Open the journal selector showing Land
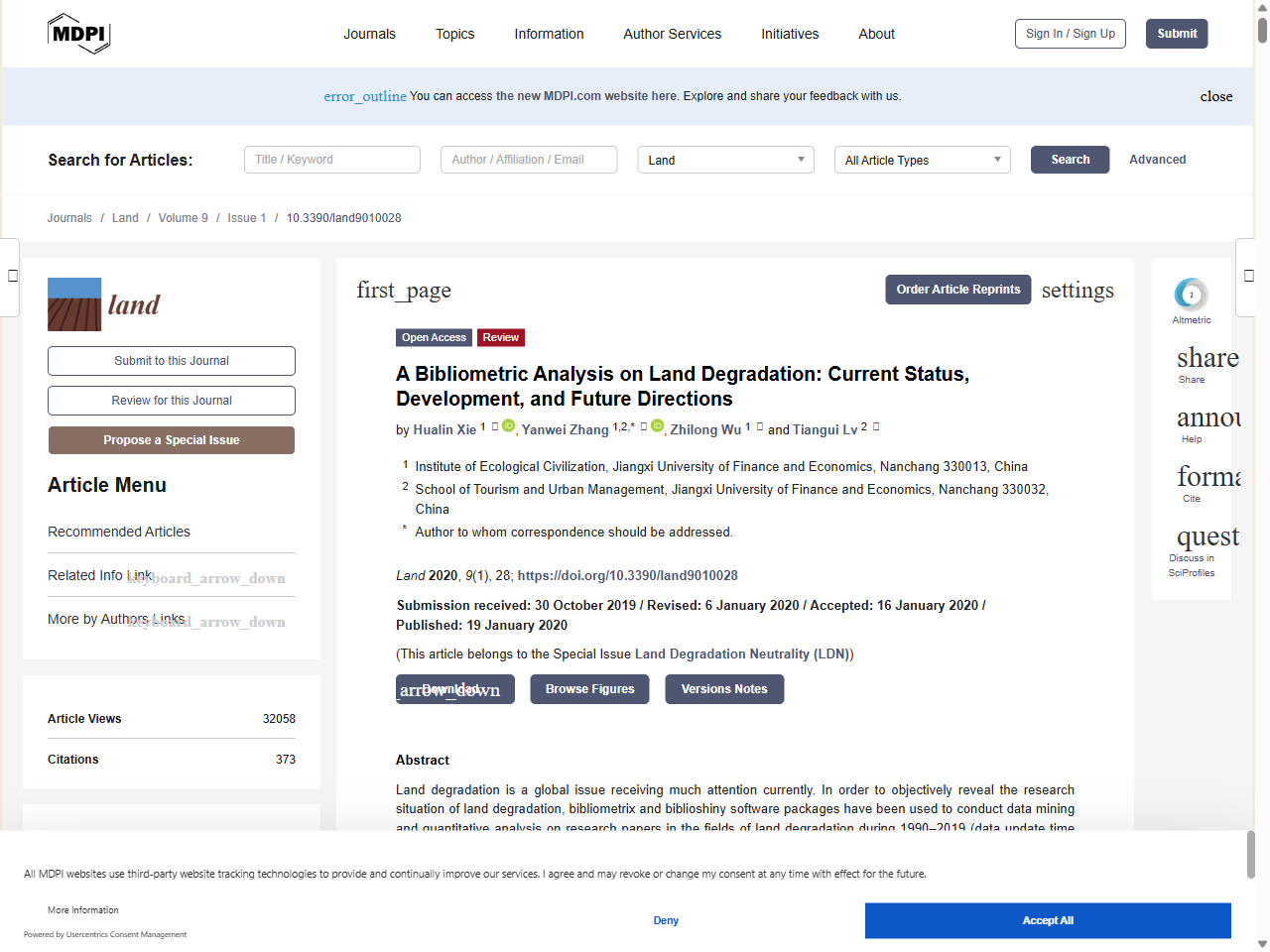Screen dimensions: 1270x952 point(725,159)
